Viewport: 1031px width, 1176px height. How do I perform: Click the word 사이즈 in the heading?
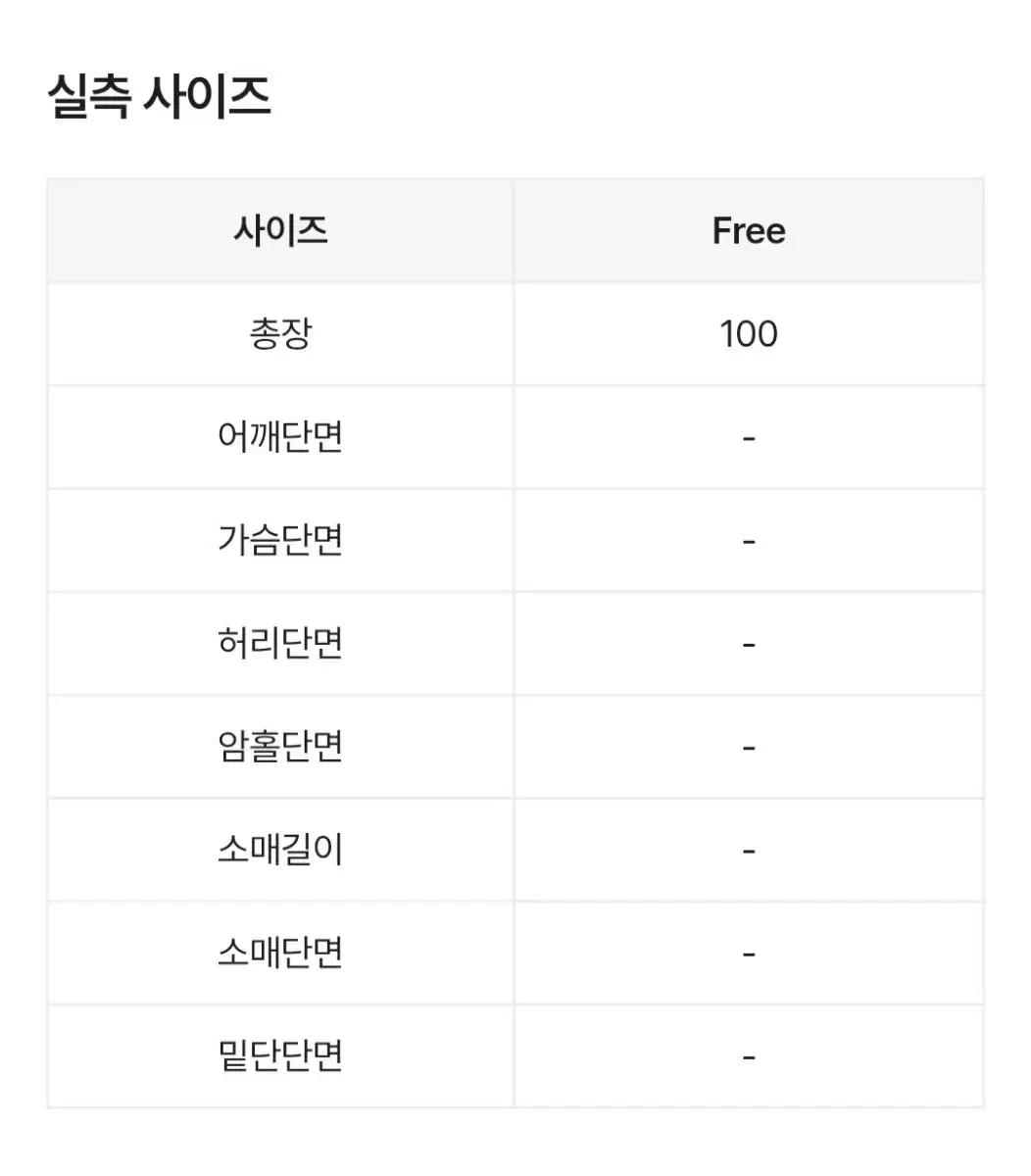click(x=207, y=97)
